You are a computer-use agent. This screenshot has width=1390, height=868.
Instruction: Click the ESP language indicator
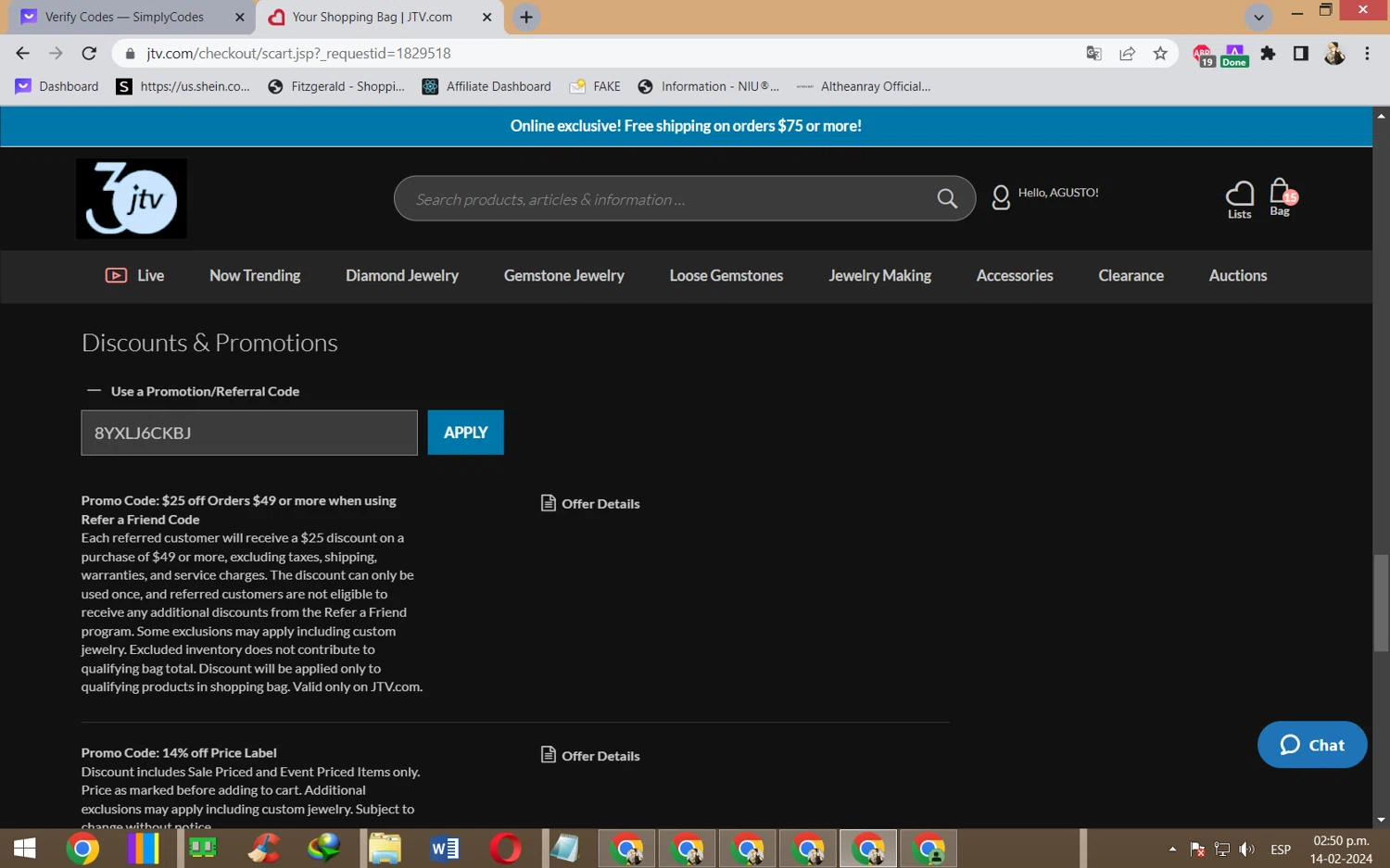(x=1281, y=849)
